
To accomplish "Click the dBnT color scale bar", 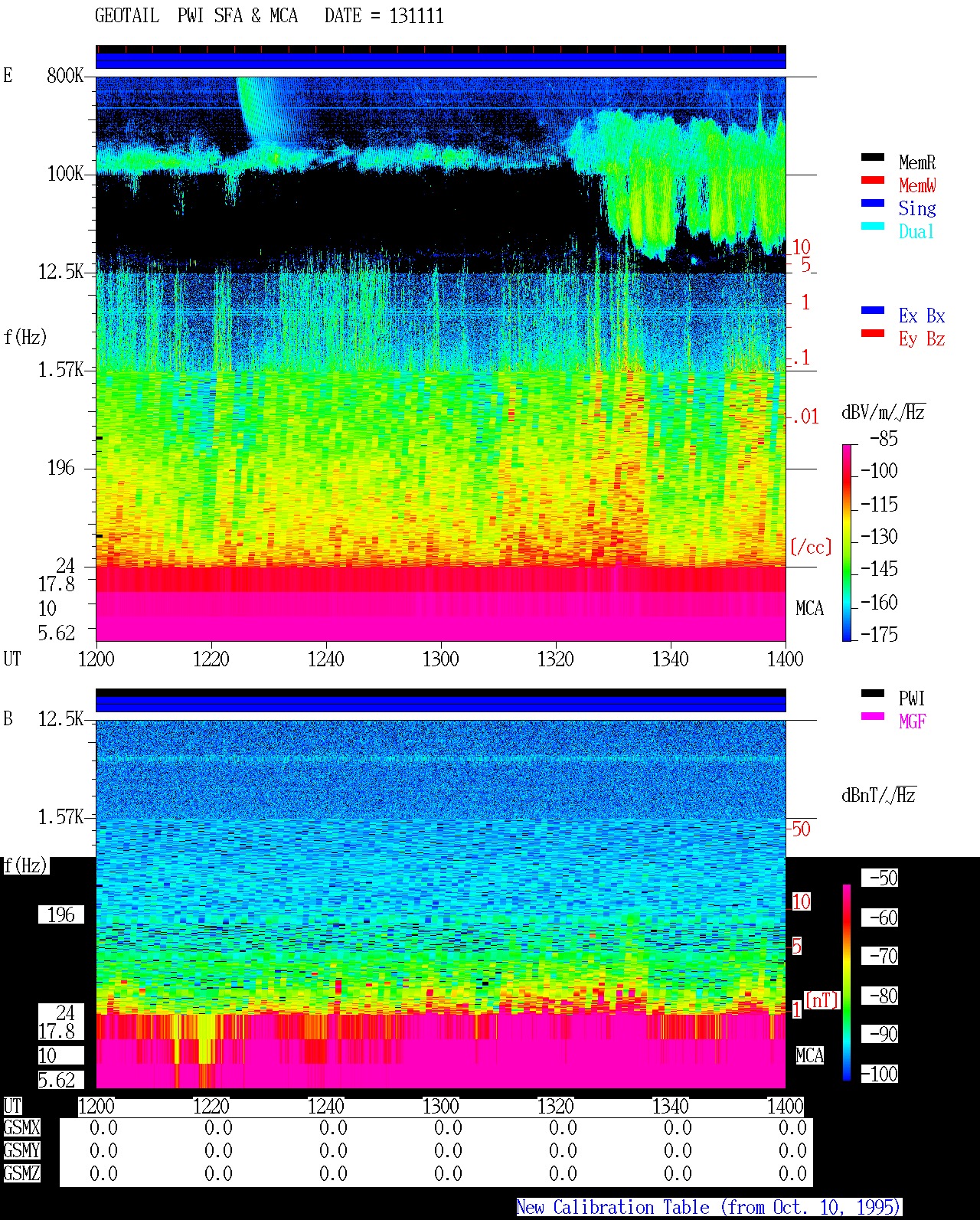I will (847, 983).
